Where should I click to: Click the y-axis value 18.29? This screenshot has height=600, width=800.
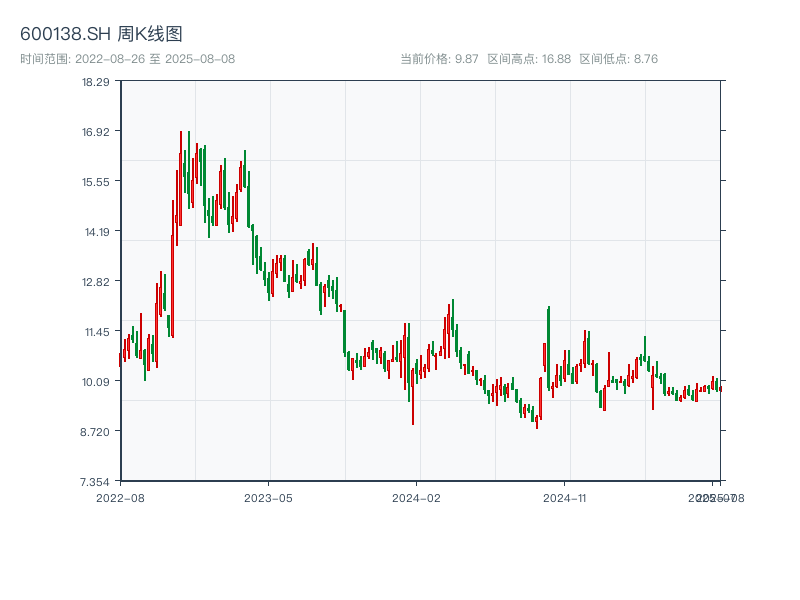pyautogui.click(x=95, y=82)
